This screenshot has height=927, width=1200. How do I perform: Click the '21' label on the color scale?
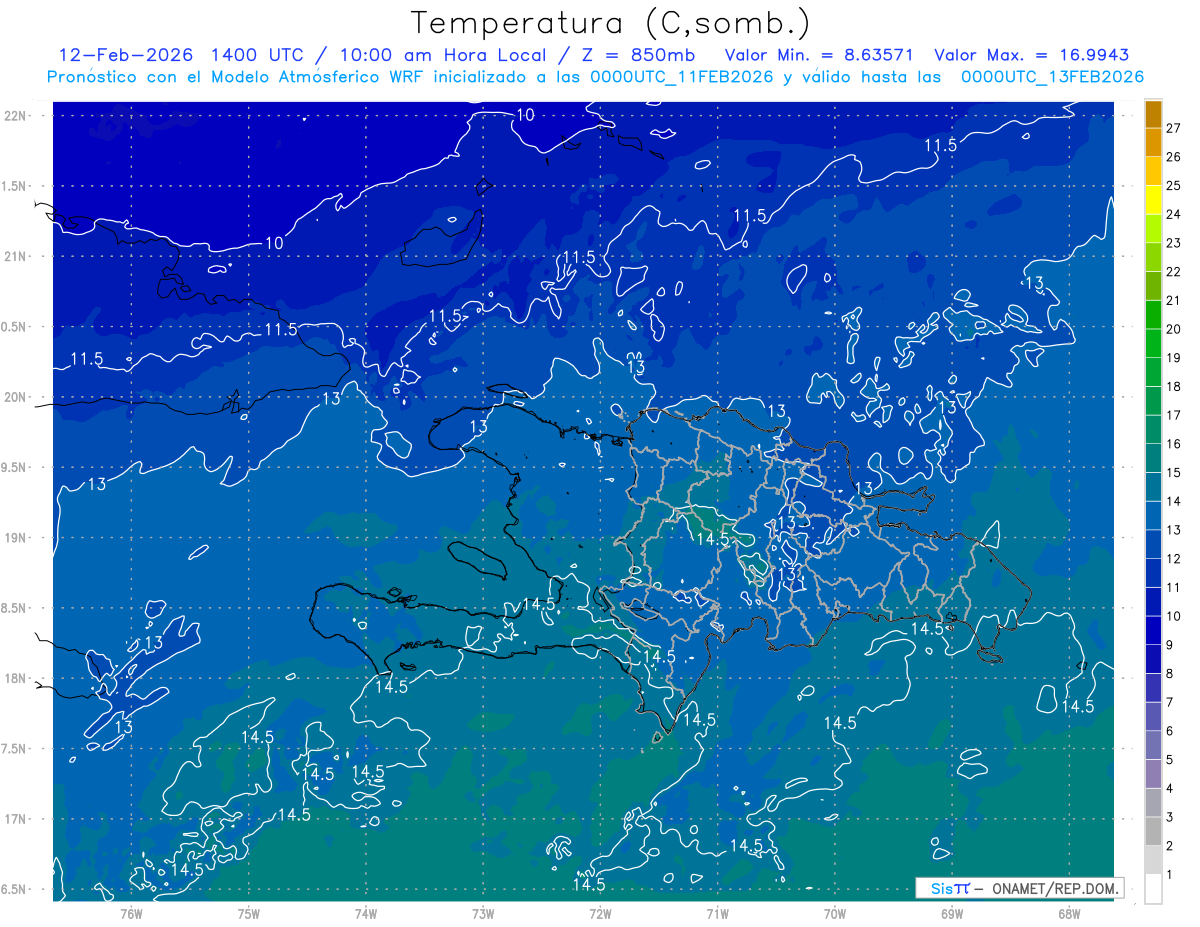click(x=1174, y=300)
